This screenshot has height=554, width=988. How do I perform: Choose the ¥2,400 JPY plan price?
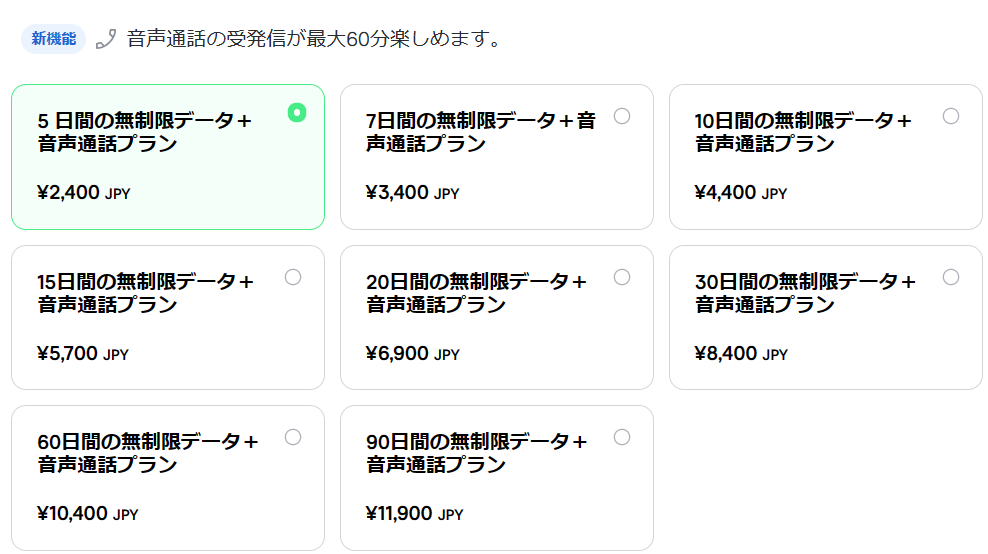pyautogui.click(x=84, y=193)
